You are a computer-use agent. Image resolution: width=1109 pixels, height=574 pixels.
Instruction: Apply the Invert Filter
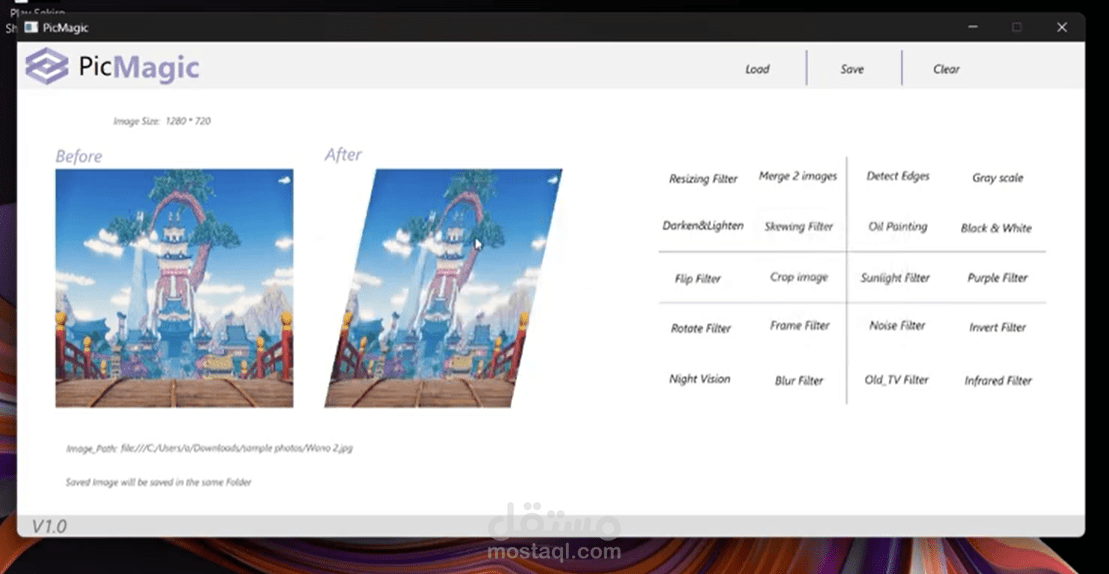997,327
